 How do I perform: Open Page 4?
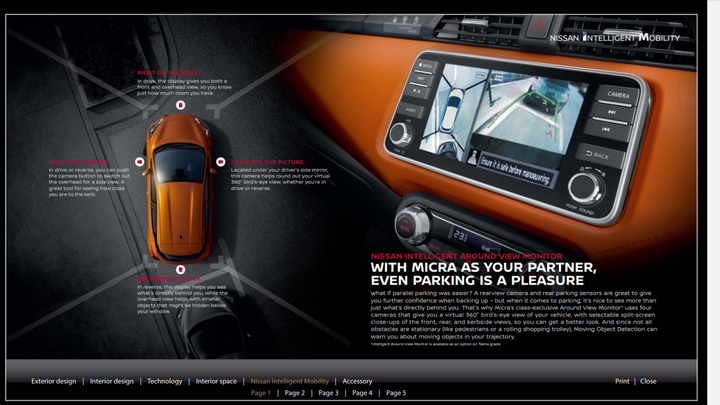tap(362, 393)
